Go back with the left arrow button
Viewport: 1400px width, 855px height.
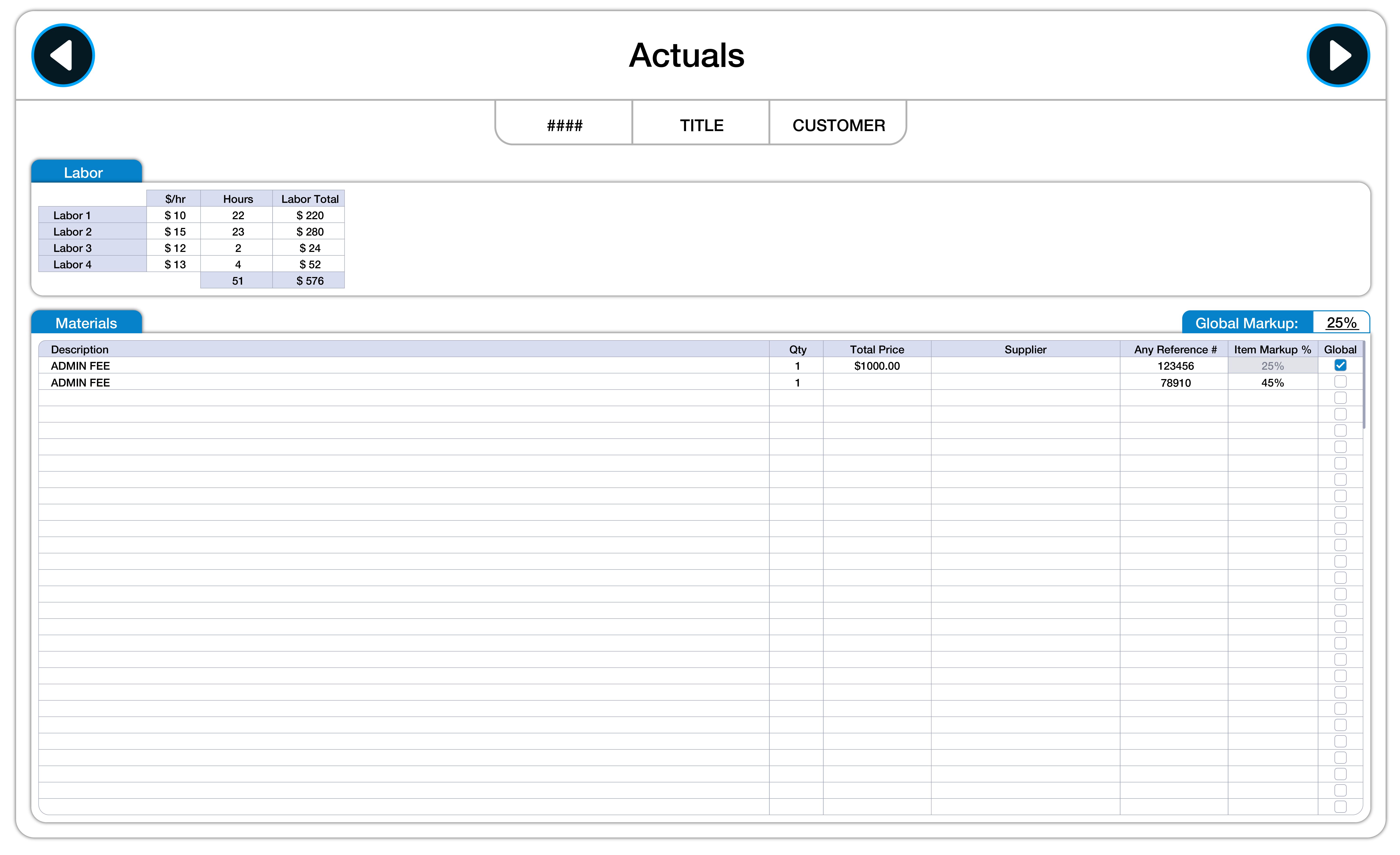click(x=63, y=55)
